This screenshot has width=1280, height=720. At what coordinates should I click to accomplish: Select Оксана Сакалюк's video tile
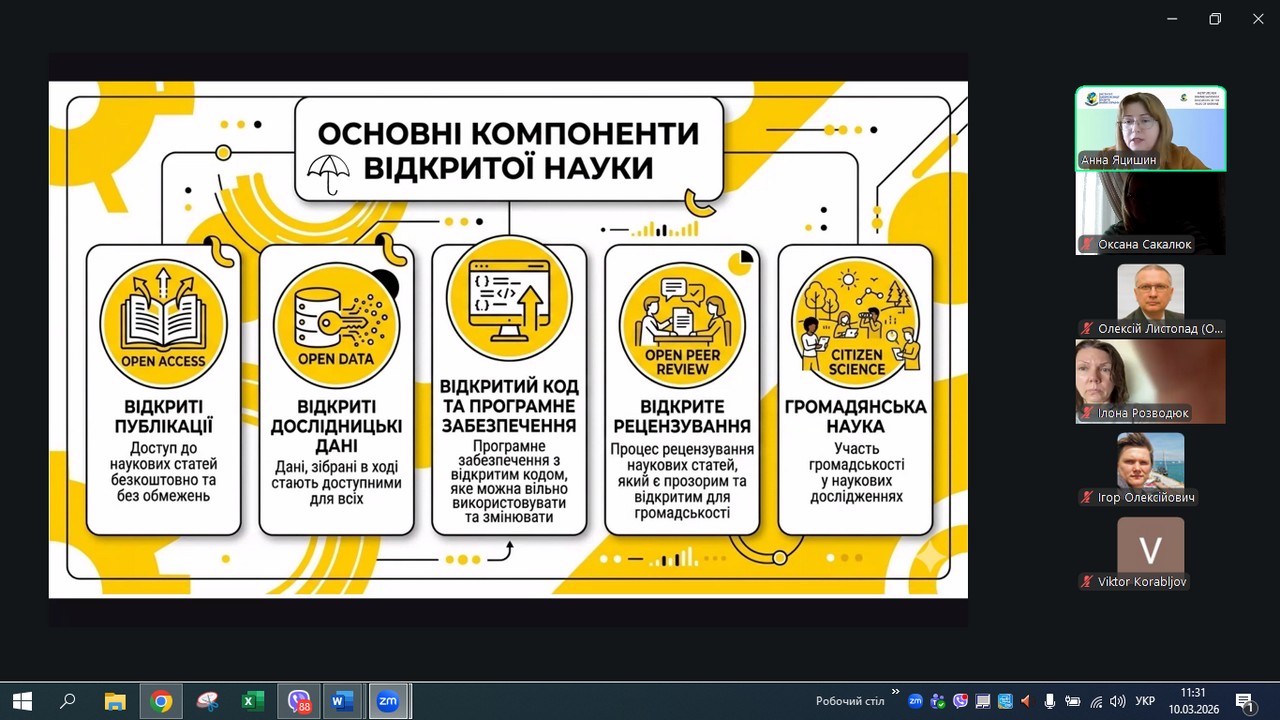click(1150, 213)
